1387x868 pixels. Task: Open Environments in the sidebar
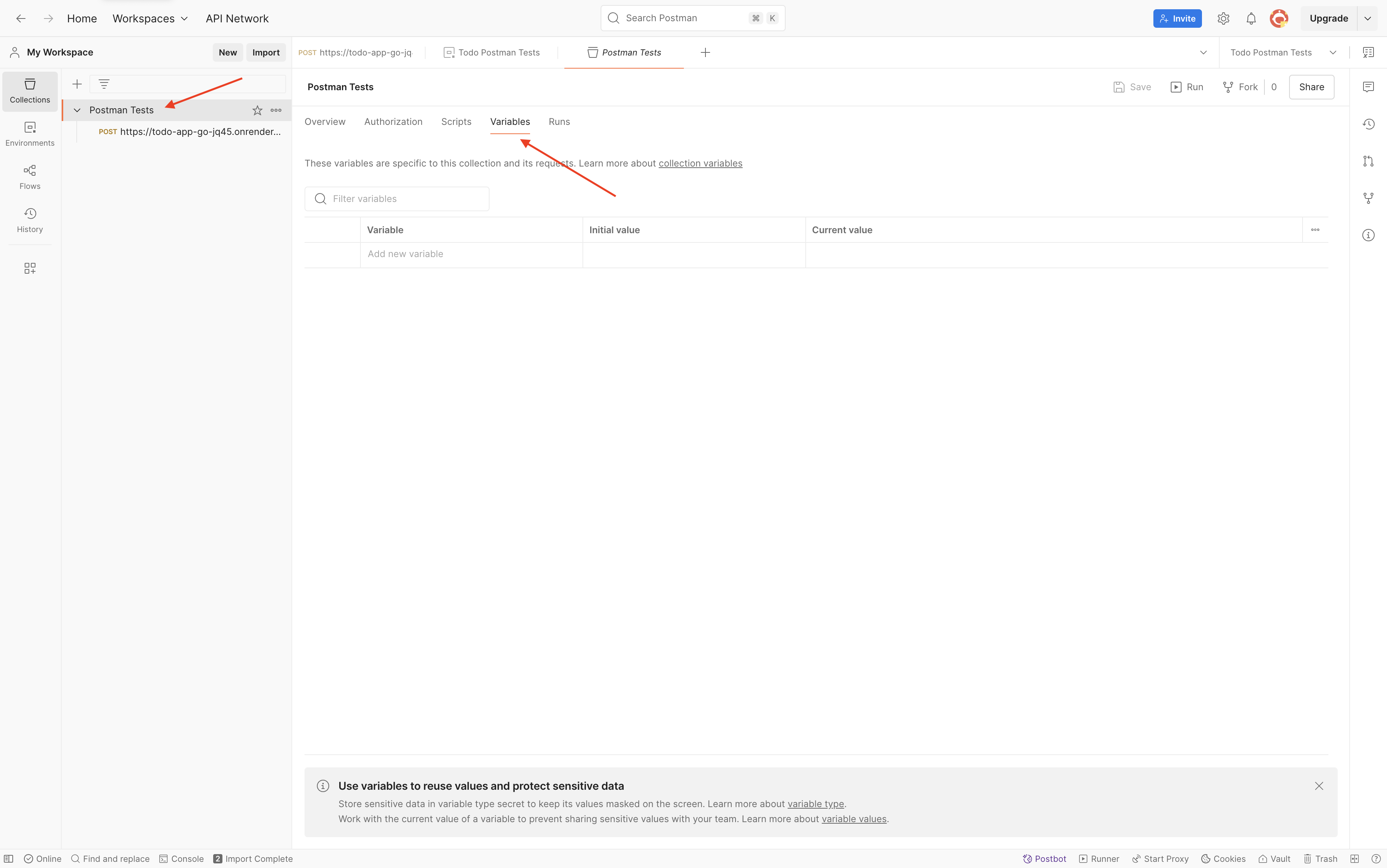[x=30, y=134]
